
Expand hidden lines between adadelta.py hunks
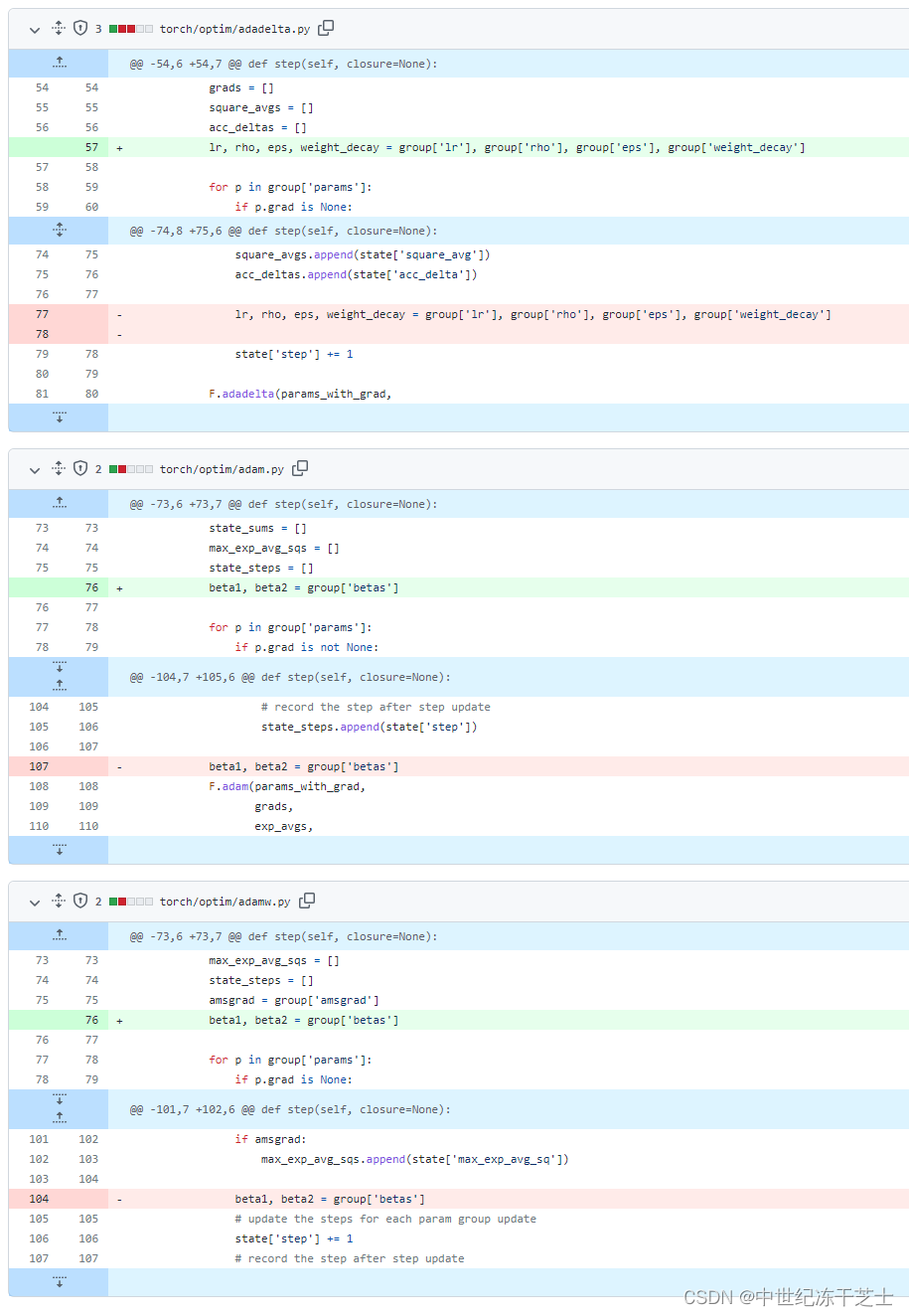pyautogui.click(x=59, y=231)
